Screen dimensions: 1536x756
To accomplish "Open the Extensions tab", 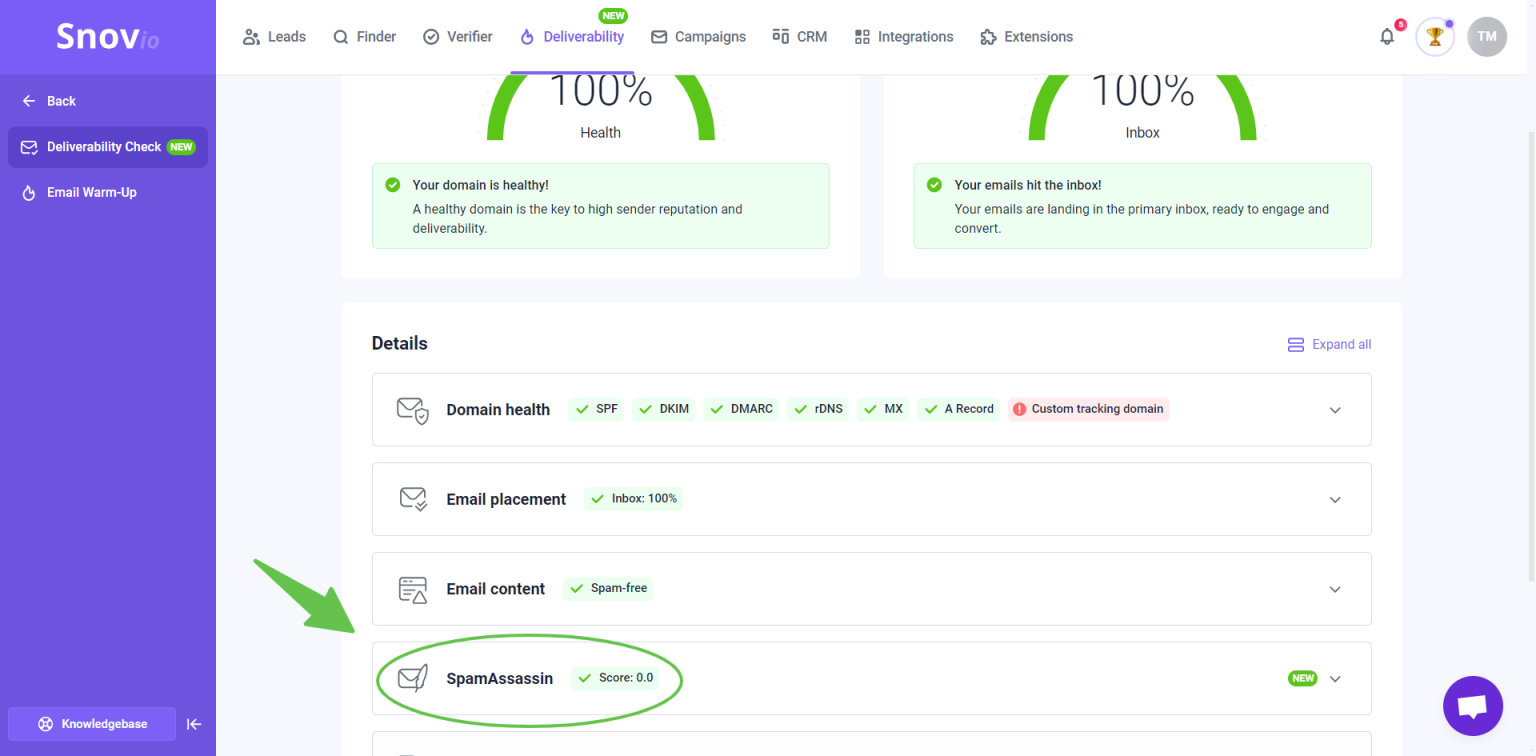I will [1027, 37].
